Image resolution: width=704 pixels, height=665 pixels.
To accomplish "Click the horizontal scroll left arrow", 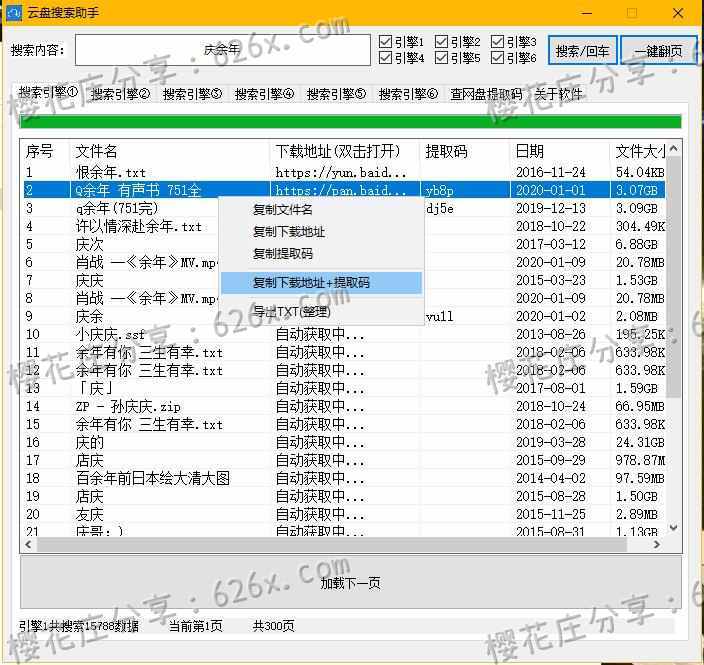I will pos(28,545).
